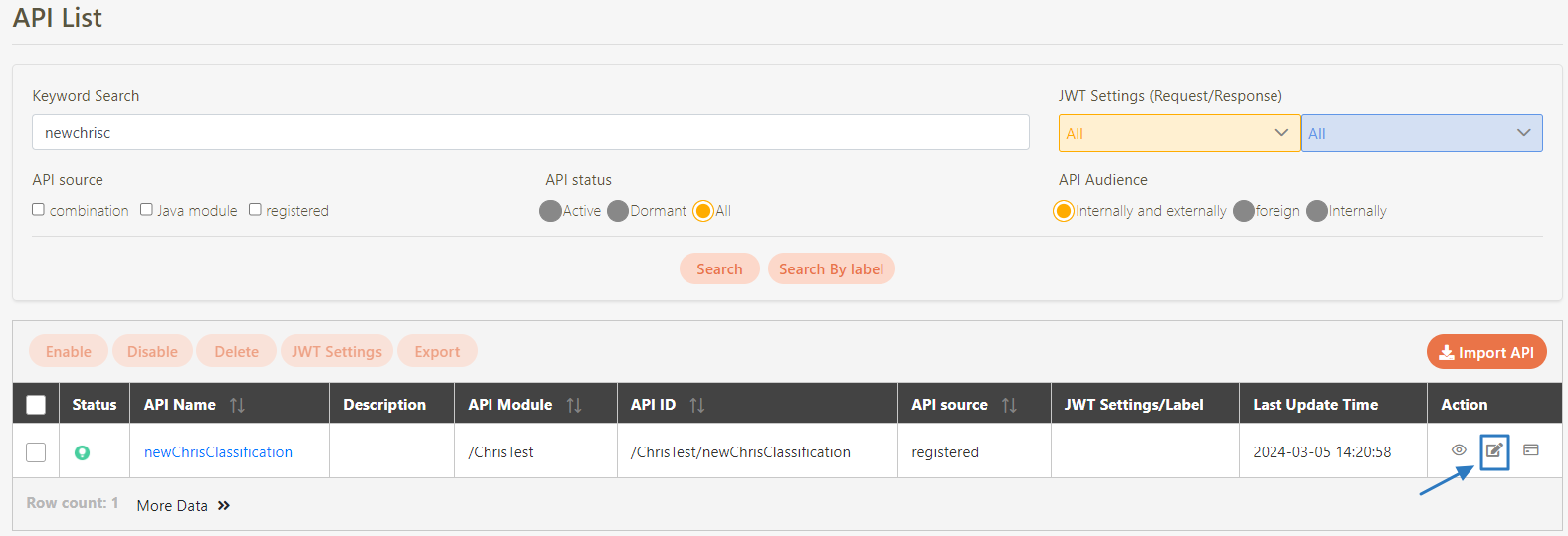
Task: Click the card details icon in Action column
Action: 1531,450
